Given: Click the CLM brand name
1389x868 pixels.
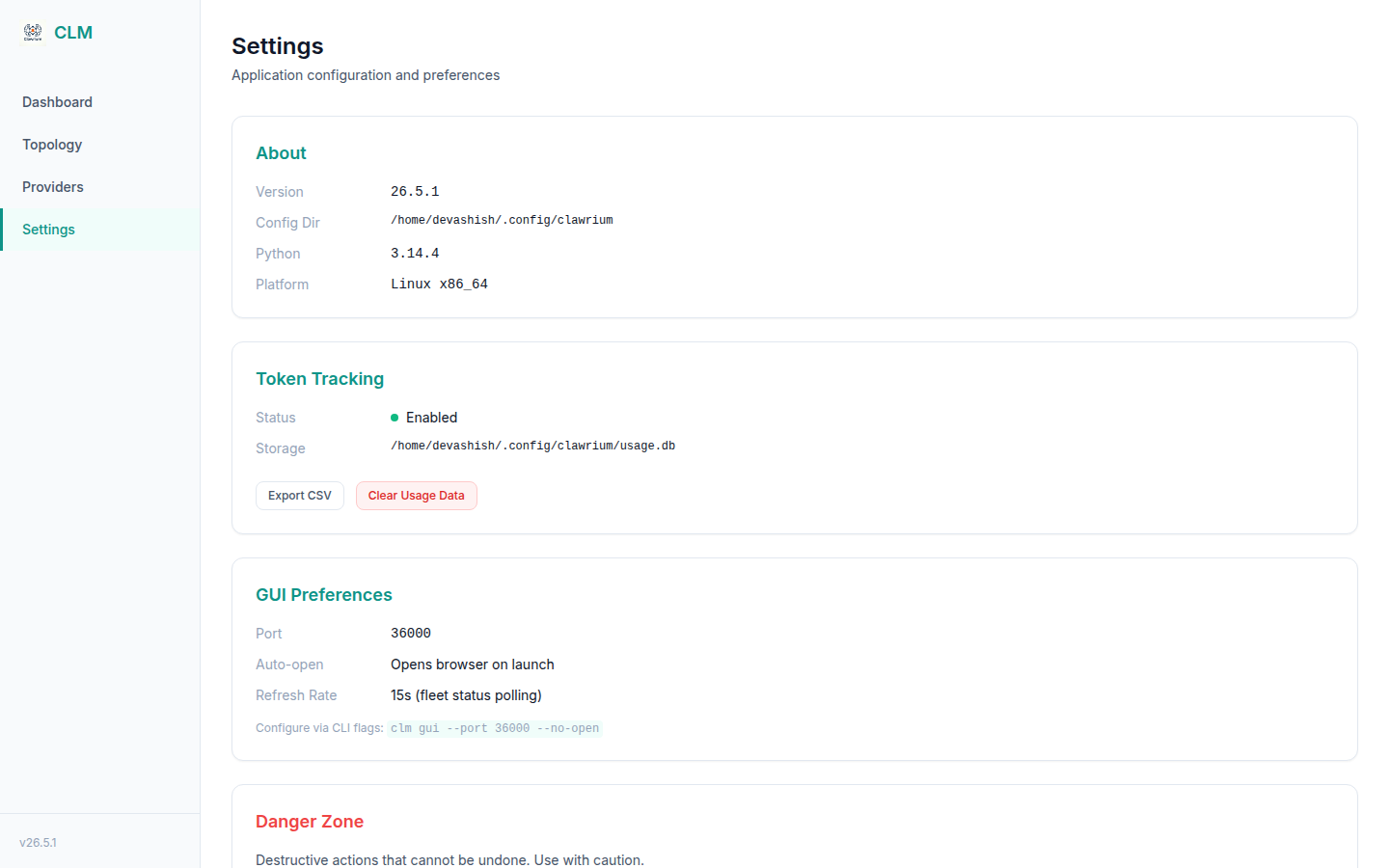Looking at the screenshot, I should click(x=73, y=33).
